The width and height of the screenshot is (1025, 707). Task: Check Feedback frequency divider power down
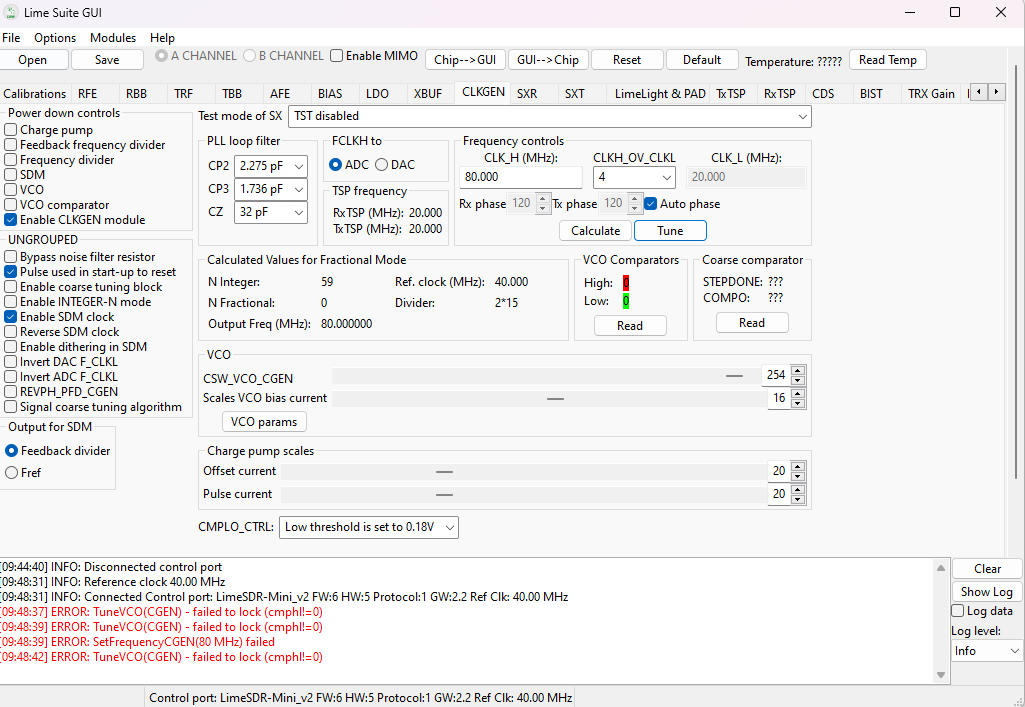pos(10,145)
